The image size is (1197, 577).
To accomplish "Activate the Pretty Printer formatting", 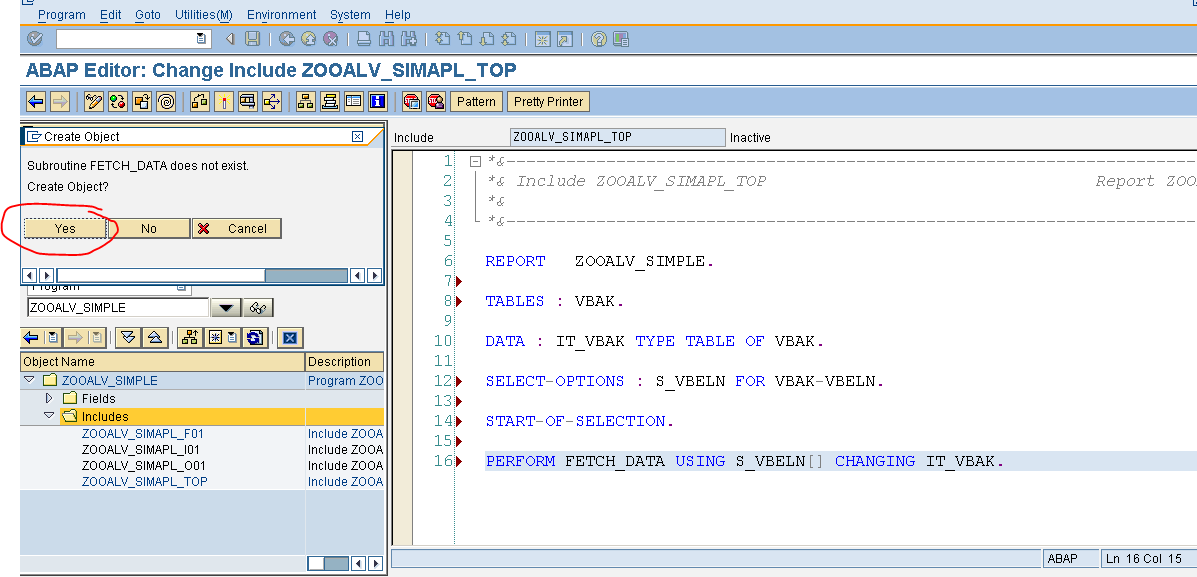I will coord(548,101).
